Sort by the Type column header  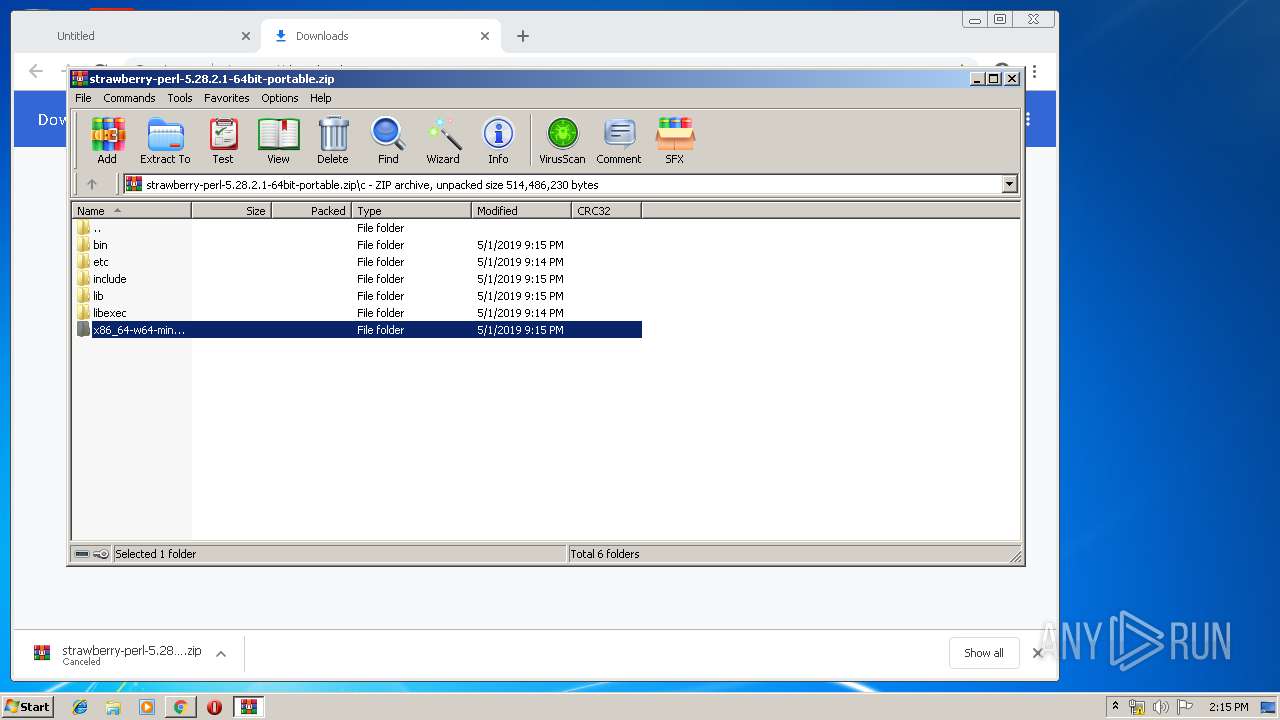(411, 211)
